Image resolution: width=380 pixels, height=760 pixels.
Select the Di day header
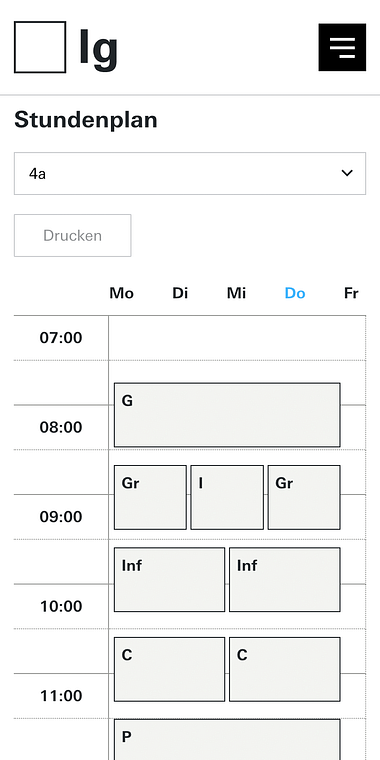180,293
